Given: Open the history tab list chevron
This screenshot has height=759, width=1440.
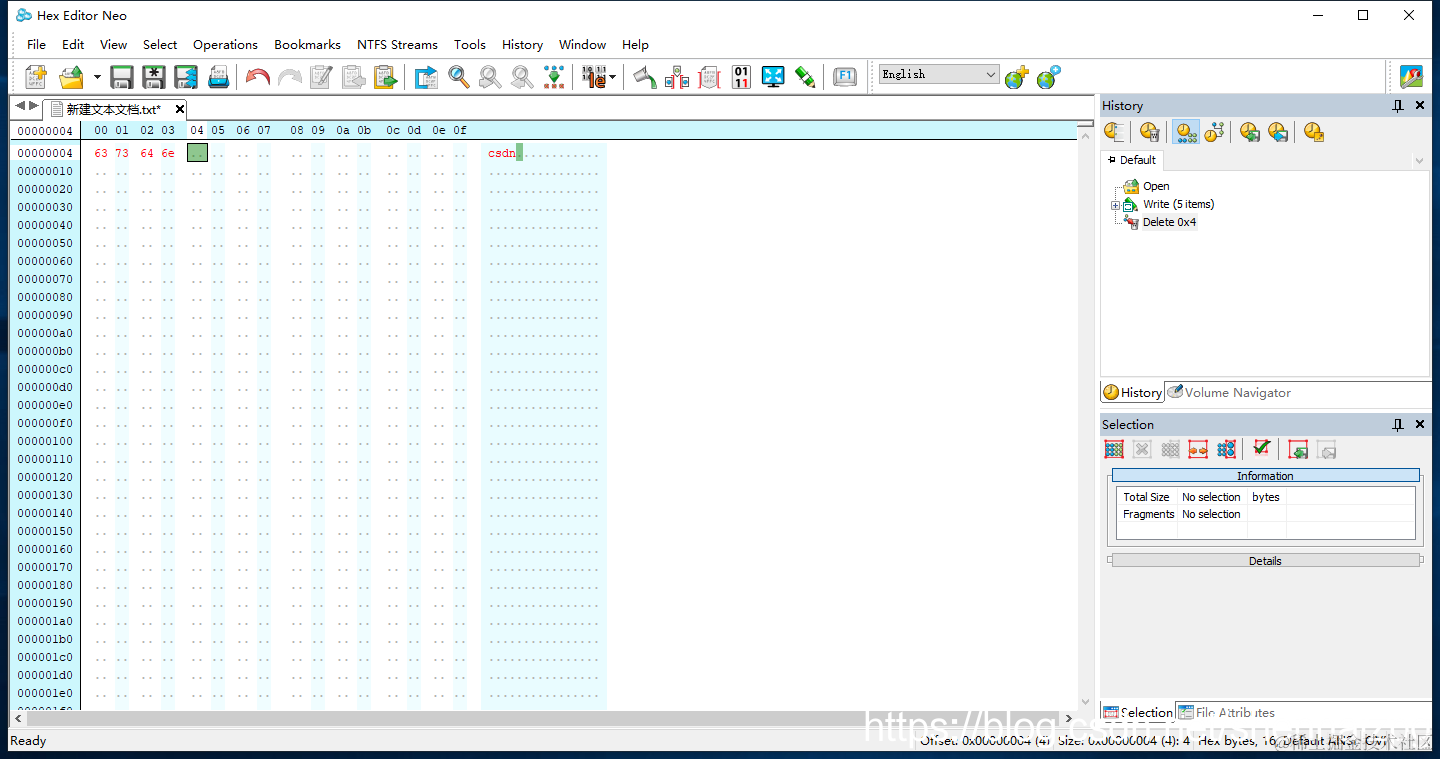Looking at the screenshot, I should [1419, 161].
